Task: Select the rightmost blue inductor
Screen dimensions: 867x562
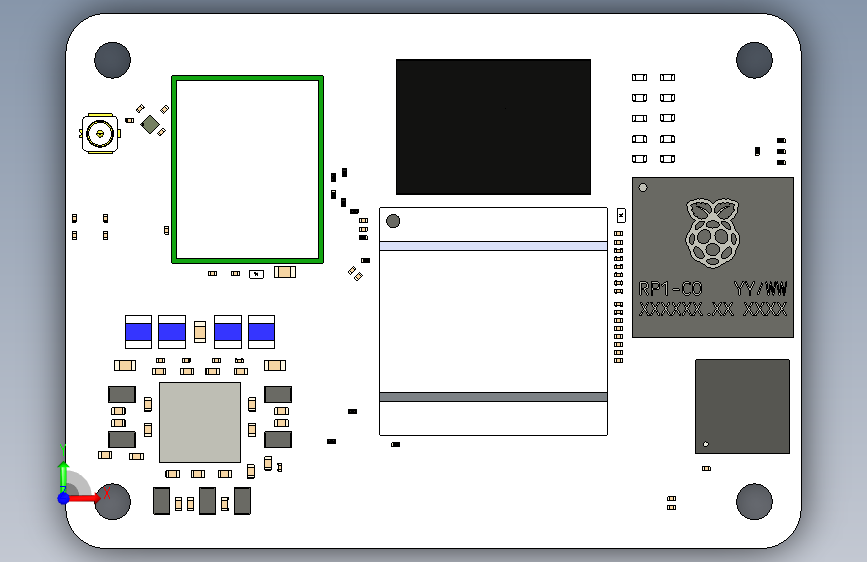Action: click(262, 332)
